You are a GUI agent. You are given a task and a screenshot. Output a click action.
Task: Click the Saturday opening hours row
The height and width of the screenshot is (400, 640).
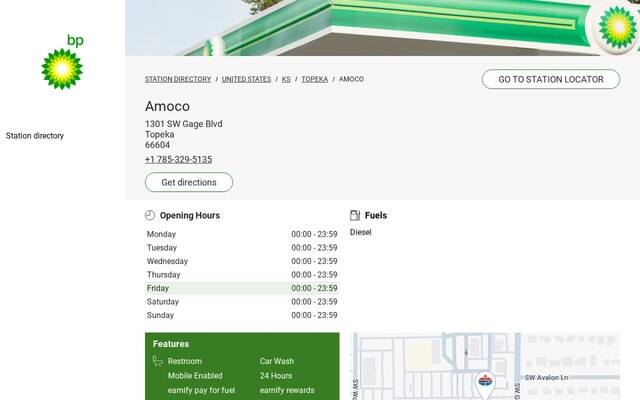coord(242,302)
